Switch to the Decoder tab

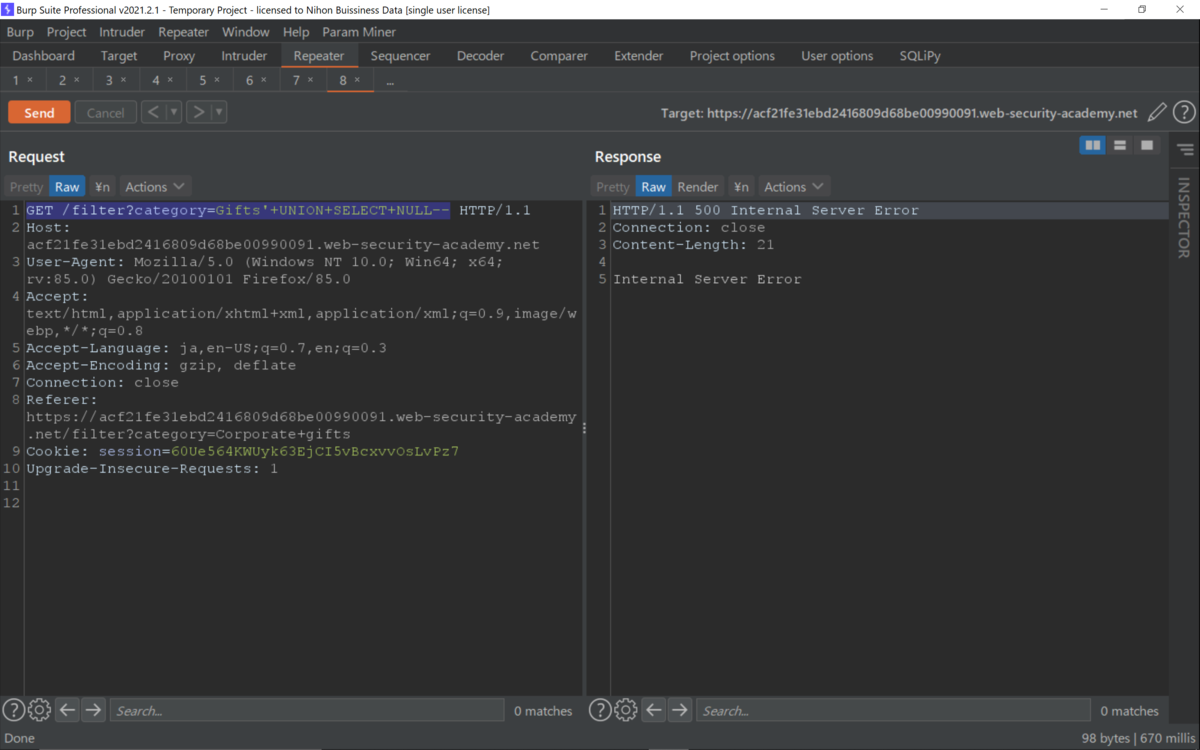(x=480, y=56)
